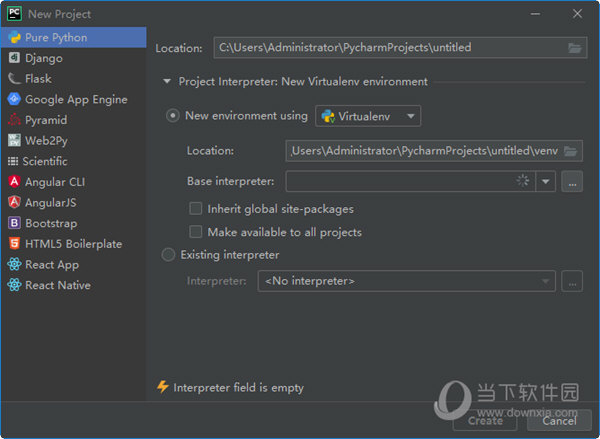
Task: Edit the project Location path field
Action: (x=400, y=48)
